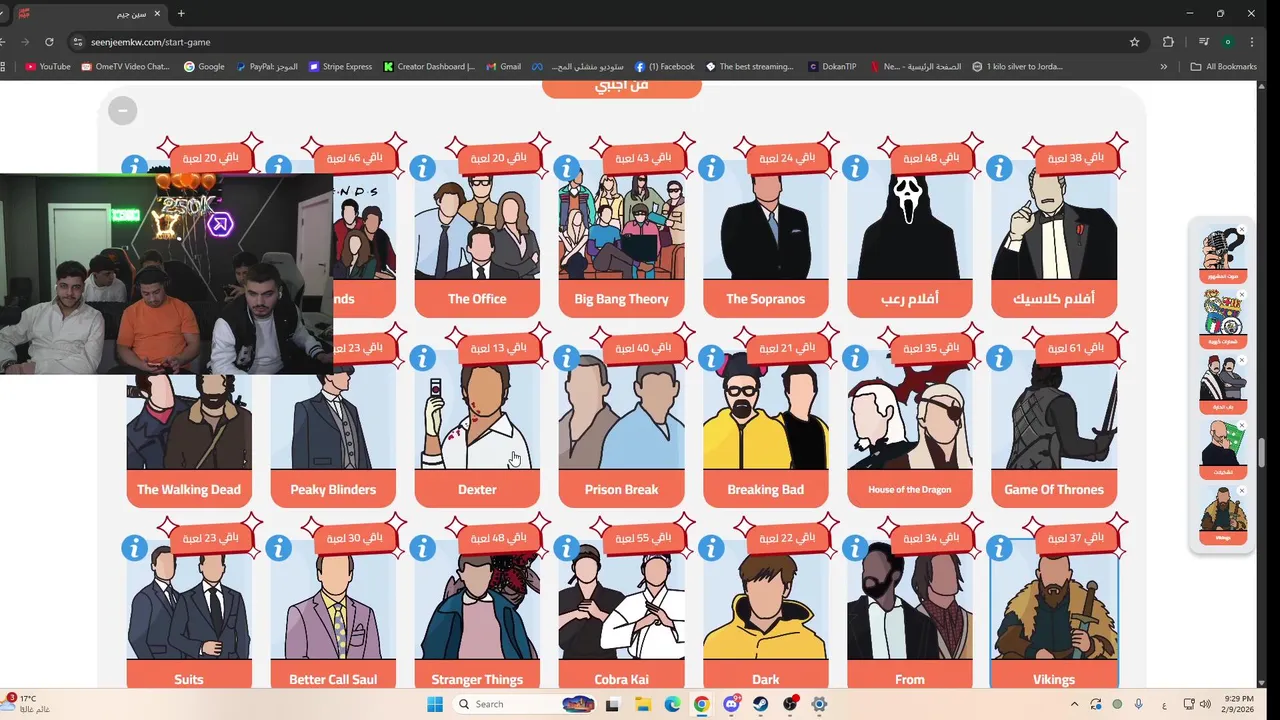Open a new browser tab
The width and height of the screenshot is (1280, 720).
[181, 14]
